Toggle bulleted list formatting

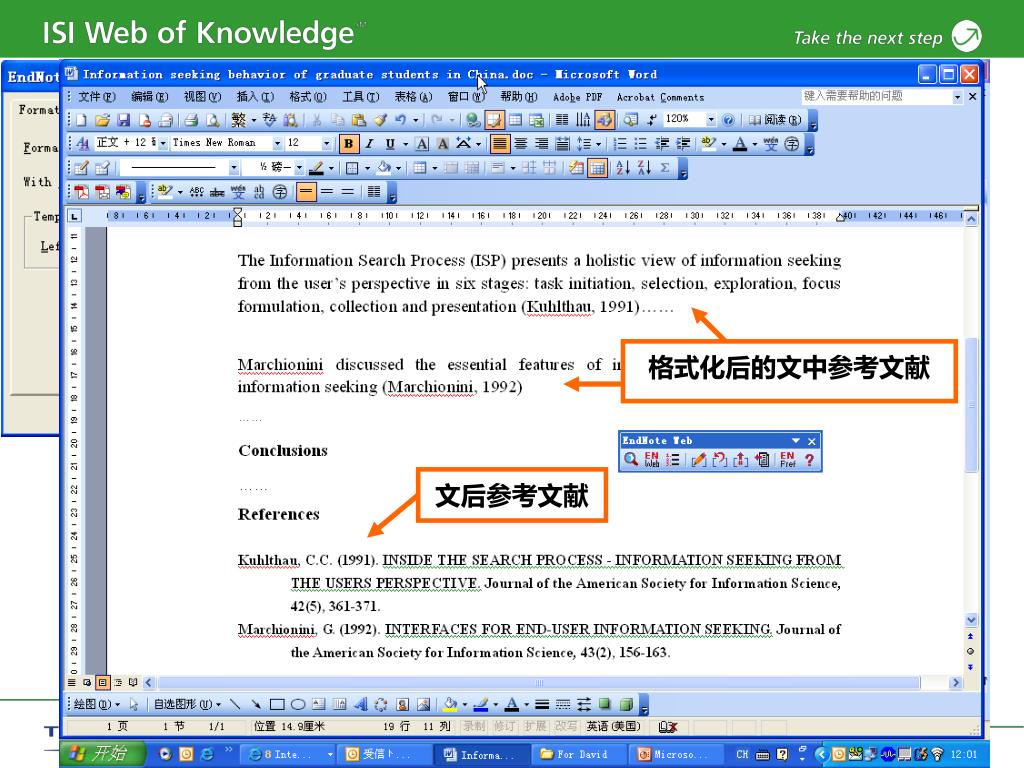641,144
